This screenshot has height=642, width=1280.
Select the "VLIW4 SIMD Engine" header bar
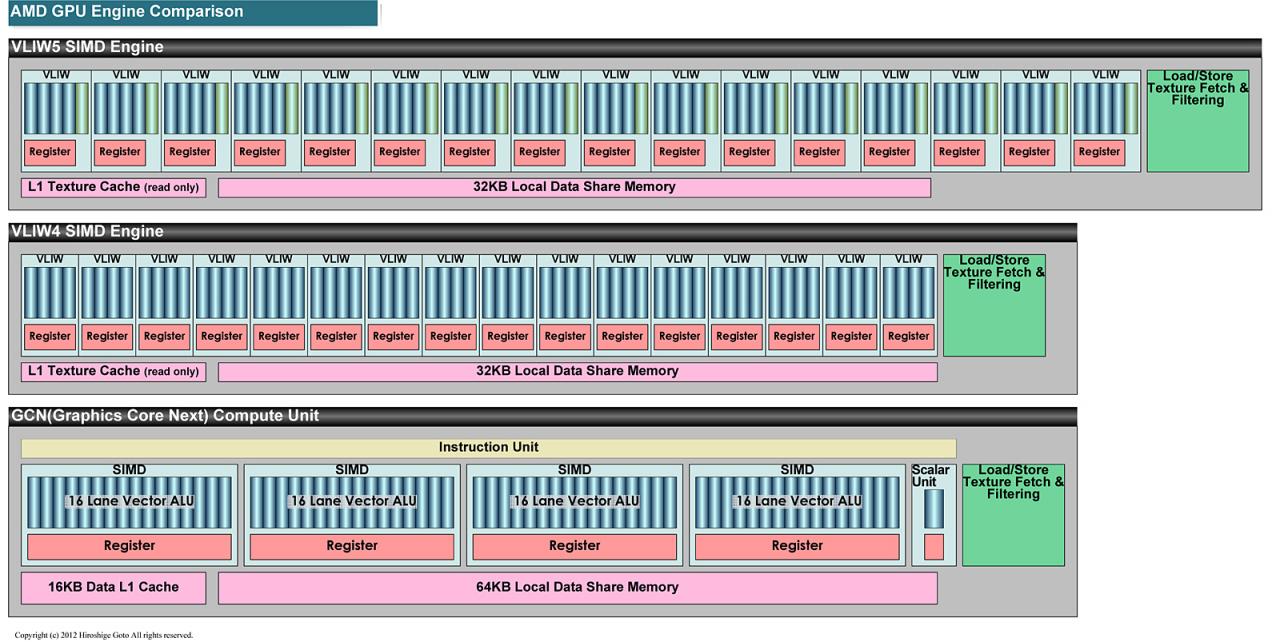pos(543,232)
